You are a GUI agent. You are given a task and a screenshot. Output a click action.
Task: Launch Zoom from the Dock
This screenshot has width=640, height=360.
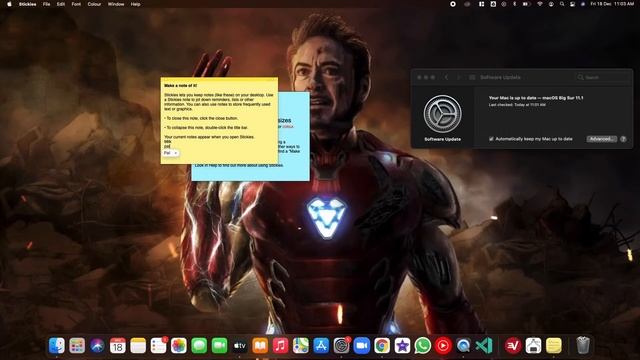[x=362, y=346]
